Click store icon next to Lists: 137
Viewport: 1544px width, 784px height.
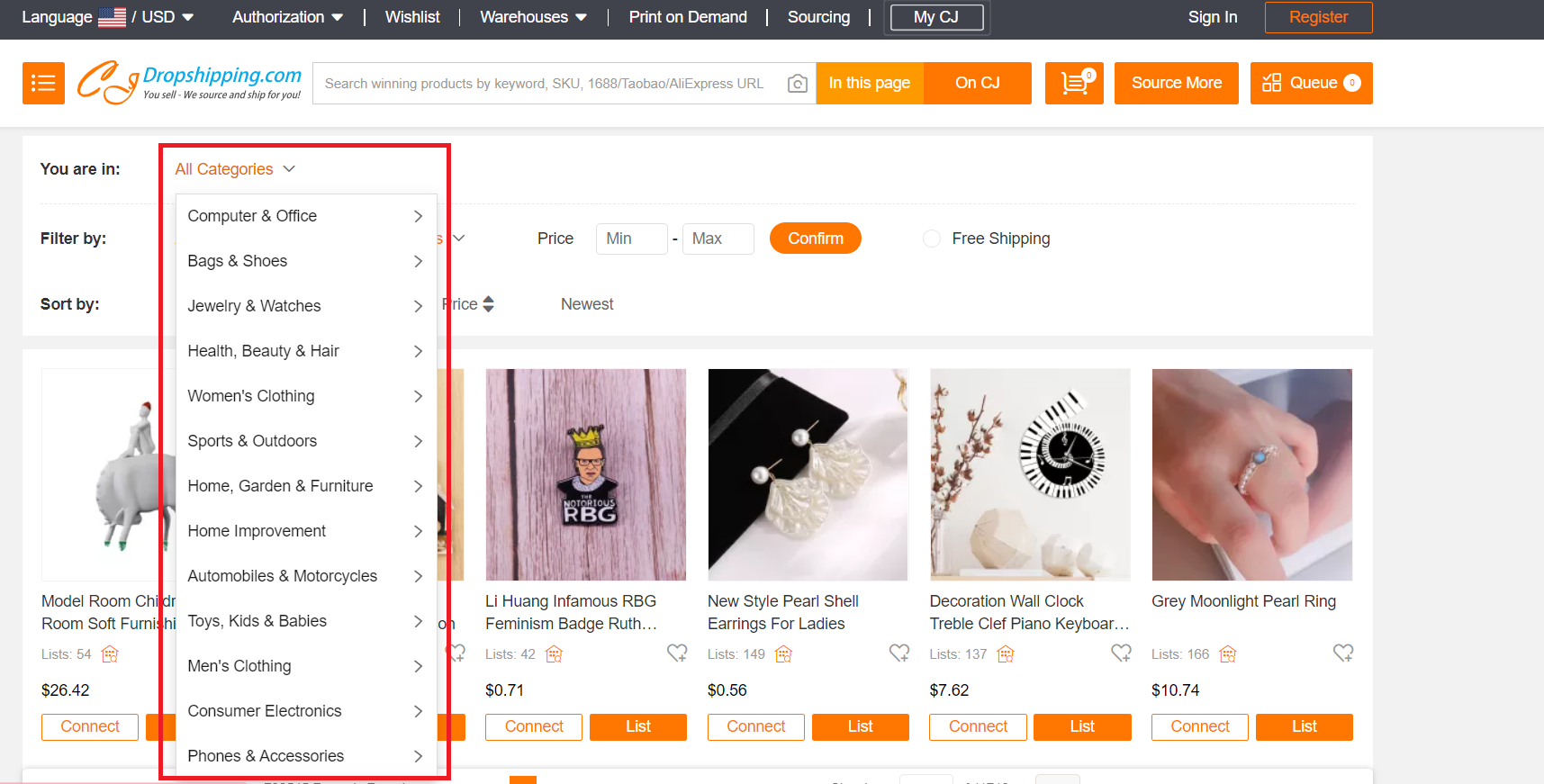click(1006, 654)
